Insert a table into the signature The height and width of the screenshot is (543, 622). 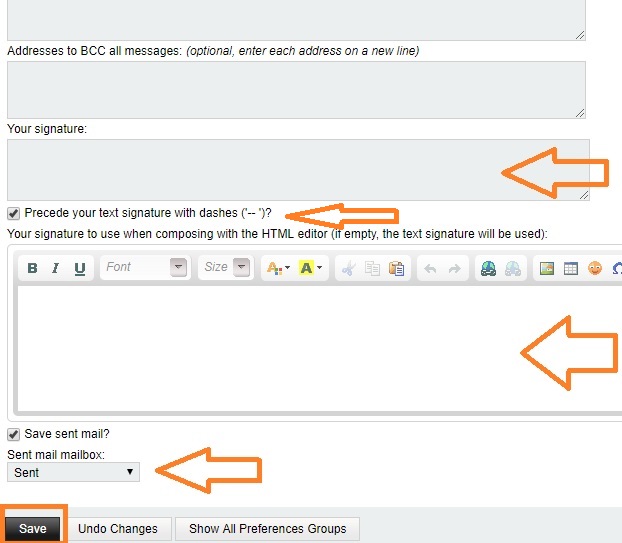point(571,268)
